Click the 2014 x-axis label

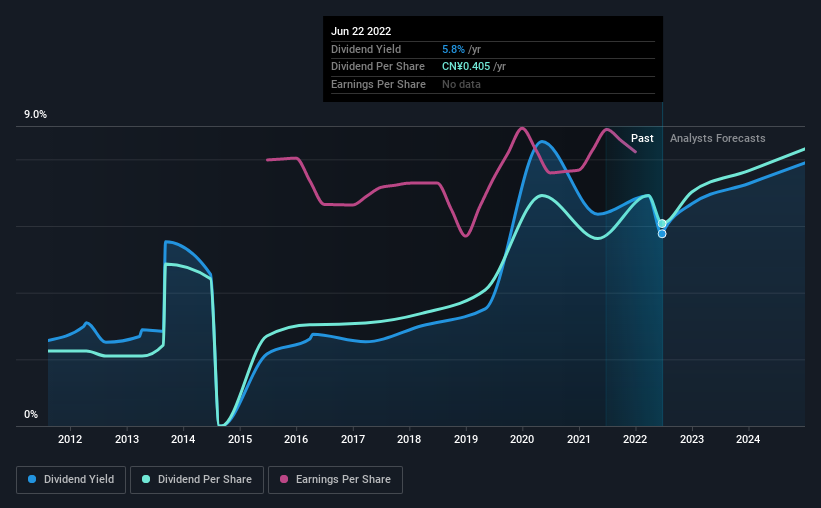[x=183, y=439]
